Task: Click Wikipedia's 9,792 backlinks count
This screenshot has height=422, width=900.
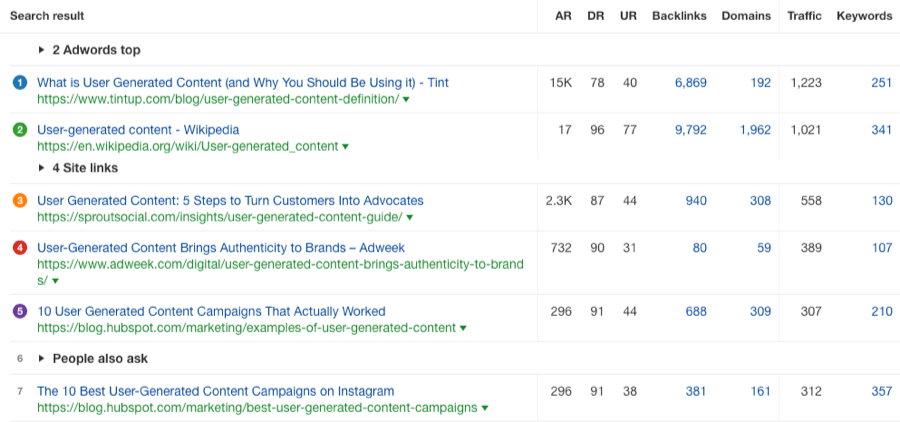Action: coord(691,130)
